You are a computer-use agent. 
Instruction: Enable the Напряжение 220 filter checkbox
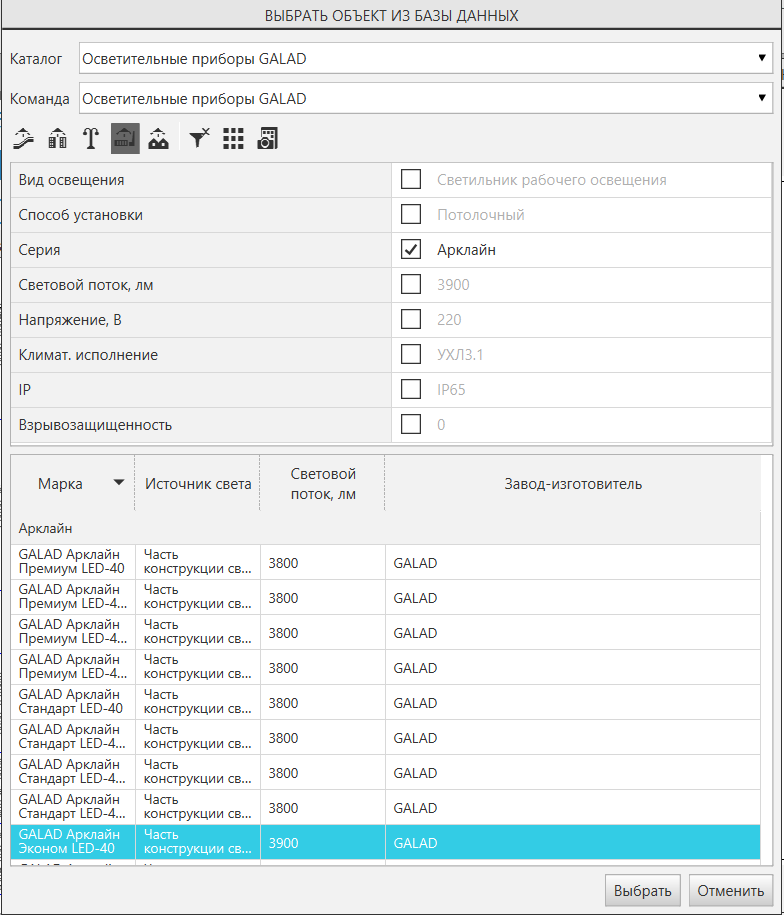411,320
